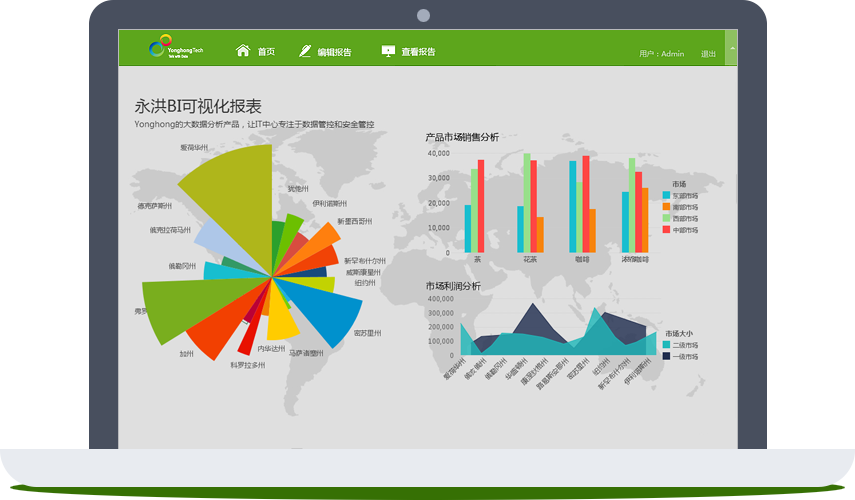Click the 40,000 bar chart axis value
The height and width of the screenshot is (500, 855).
coord(439,153)
